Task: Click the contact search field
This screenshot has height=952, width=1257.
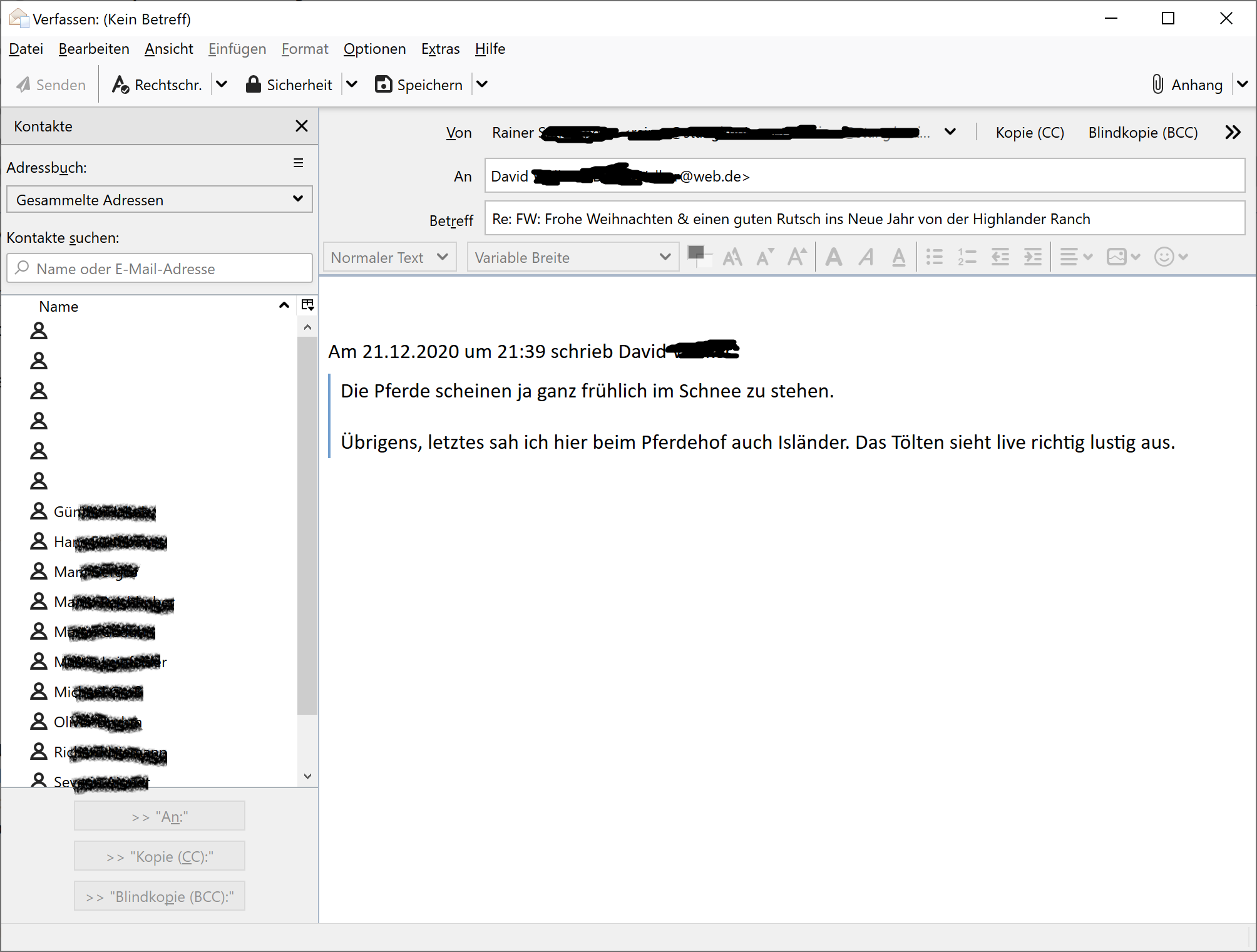Action: [160, 269]
